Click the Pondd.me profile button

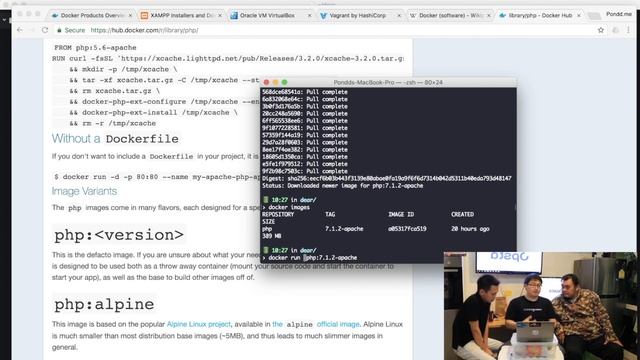(618, 14)
